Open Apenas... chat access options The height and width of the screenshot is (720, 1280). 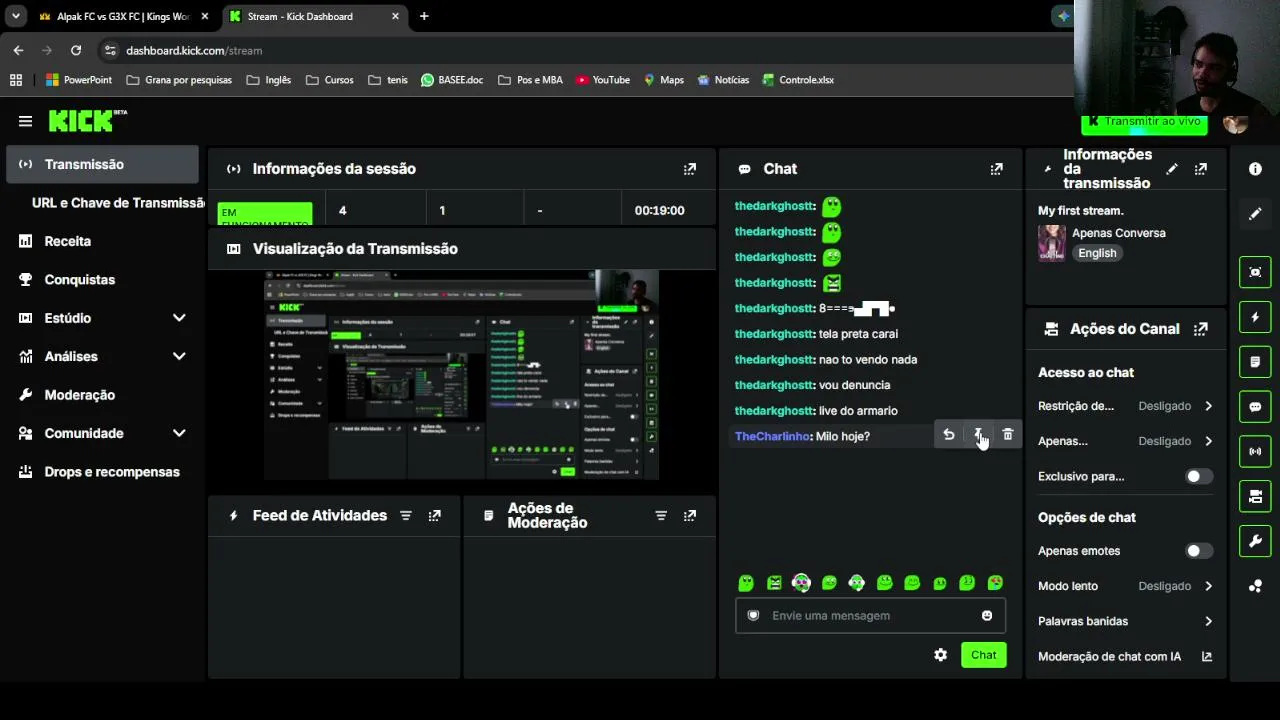click(x=1126, y=441)
